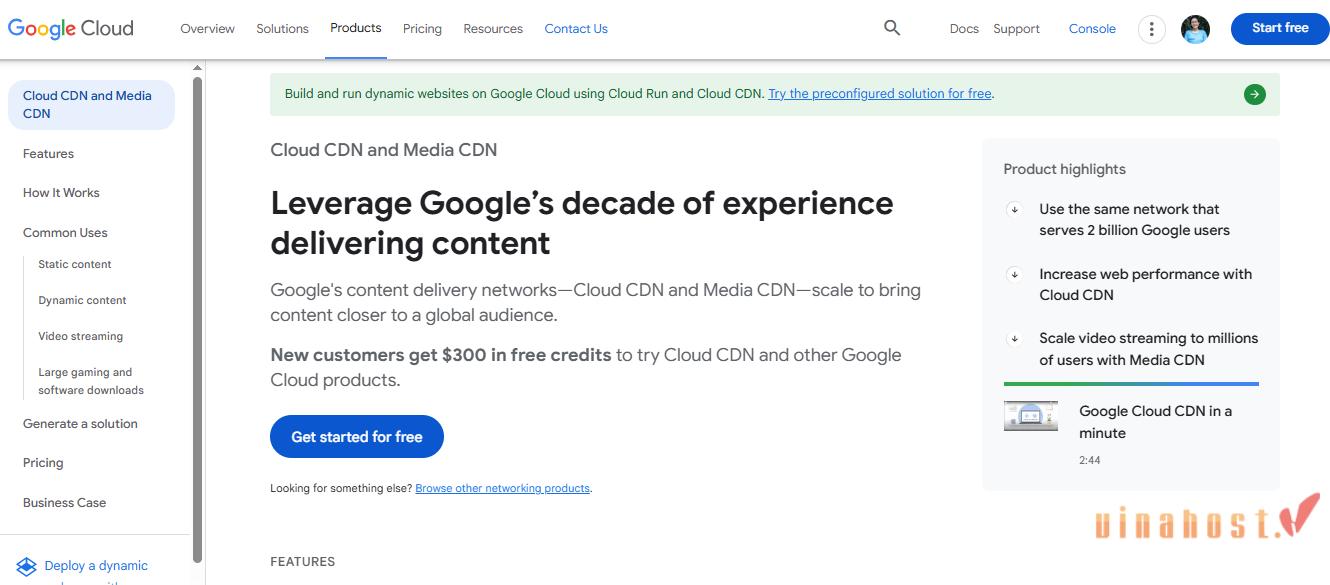The height and width of the screenshot is (585, 1330).
Task: Open Business Case in the sidebar
Action: click(x=64, y=503)
